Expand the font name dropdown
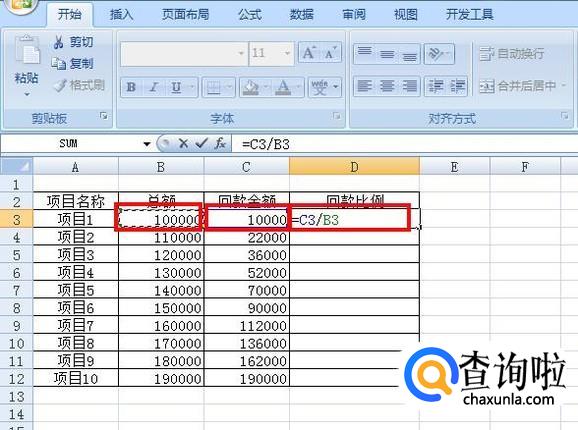The width and height of the screenshot is (578, 430). (x=241, y=53)
